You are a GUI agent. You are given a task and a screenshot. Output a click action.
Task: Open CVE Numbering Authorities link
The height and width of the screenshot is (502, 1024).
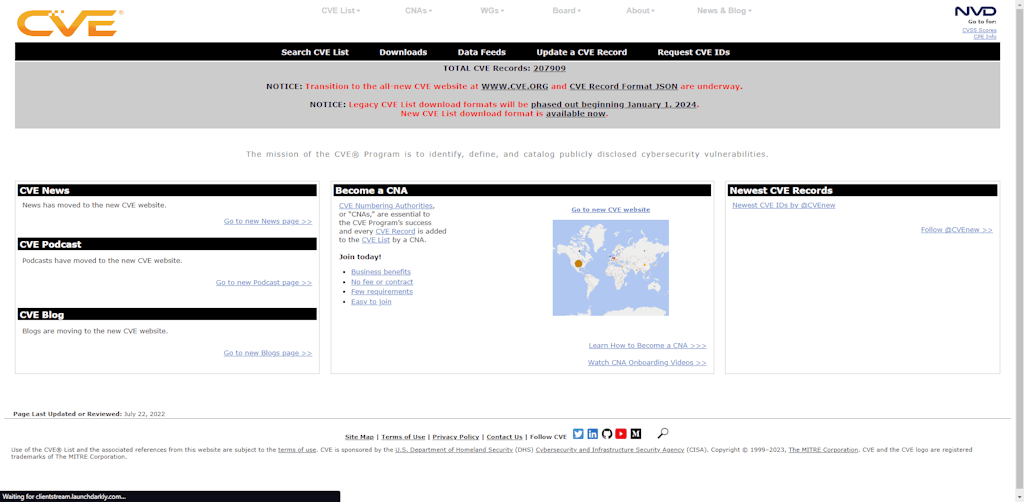(x=385, y=206)
